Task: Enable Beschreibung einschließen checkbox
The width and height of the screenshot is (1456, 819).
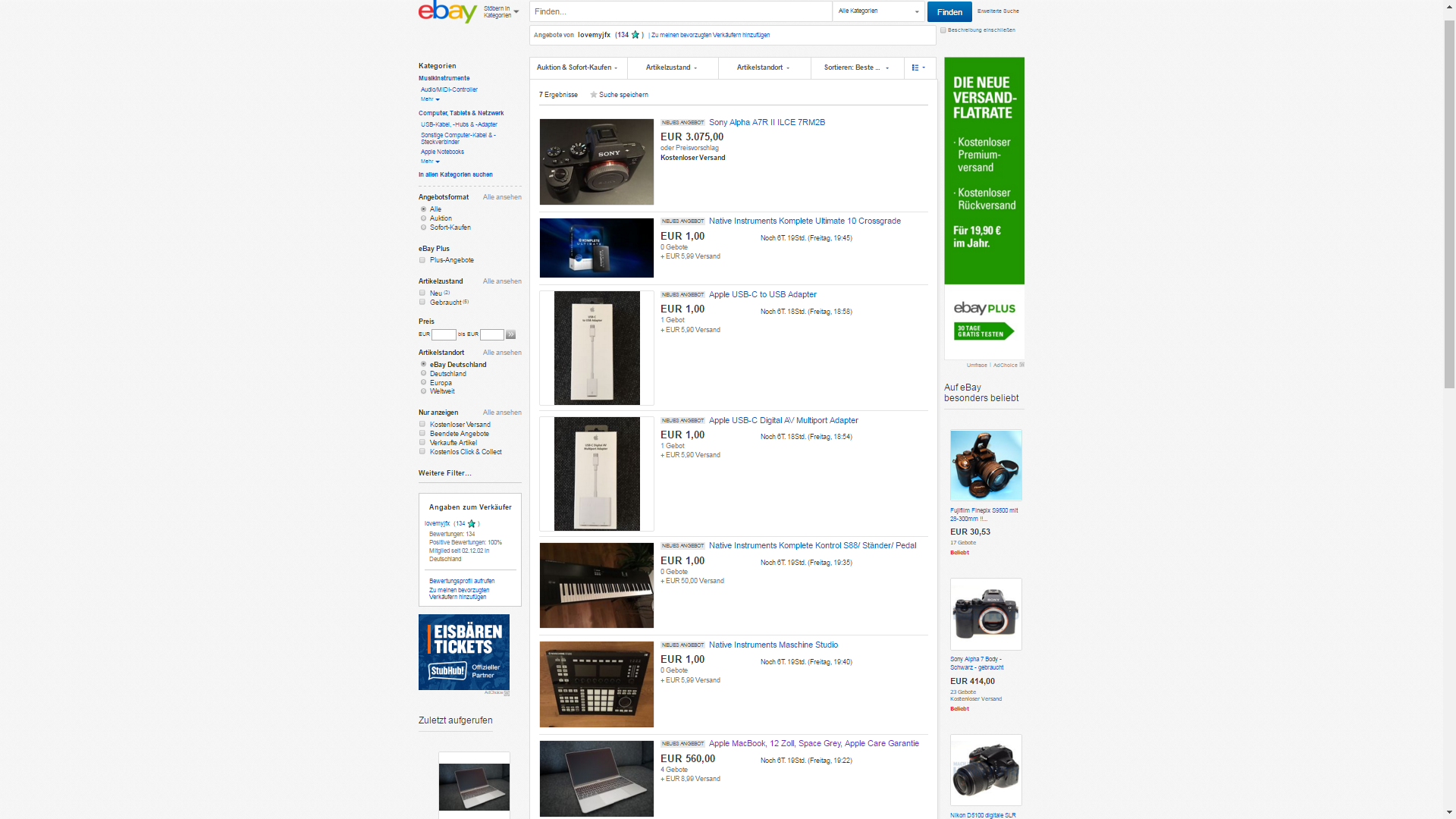Action: [943, 30]
